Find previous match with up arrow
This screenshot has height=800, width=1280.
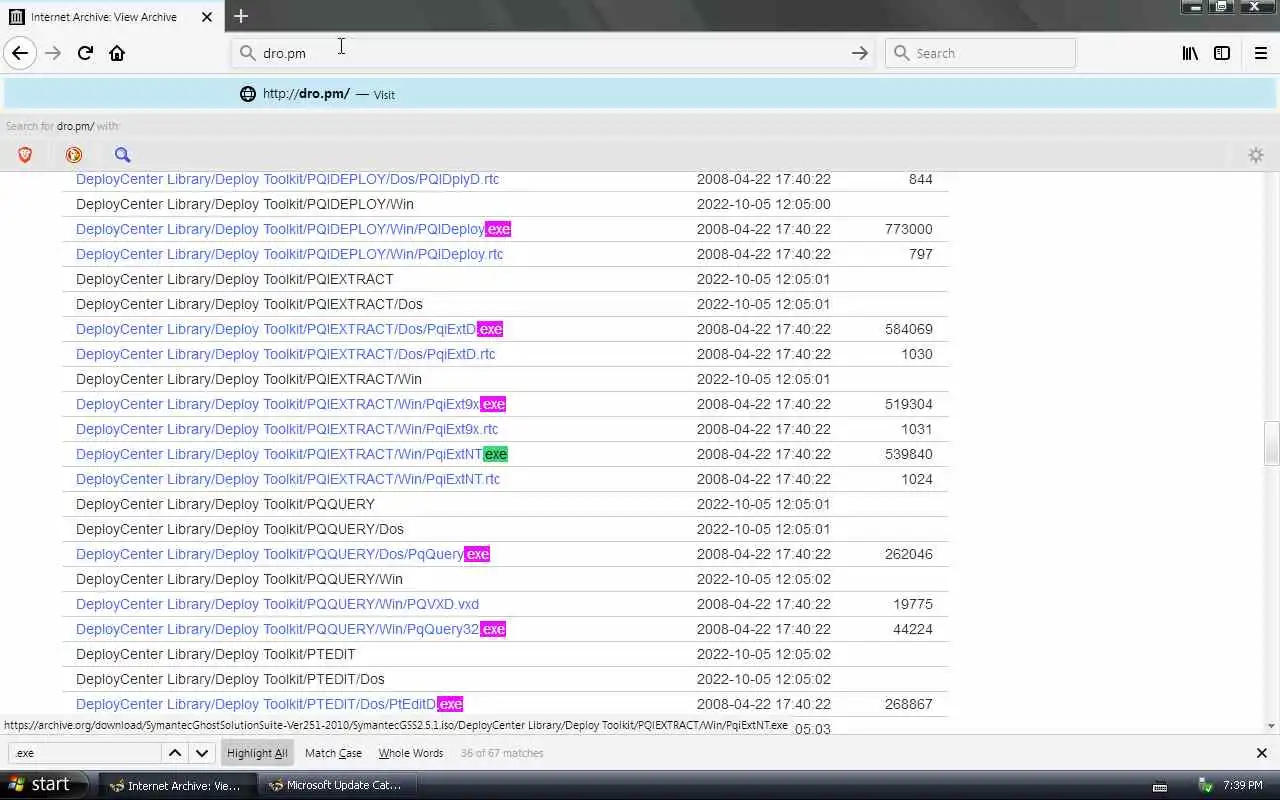[x=175, y=753]
